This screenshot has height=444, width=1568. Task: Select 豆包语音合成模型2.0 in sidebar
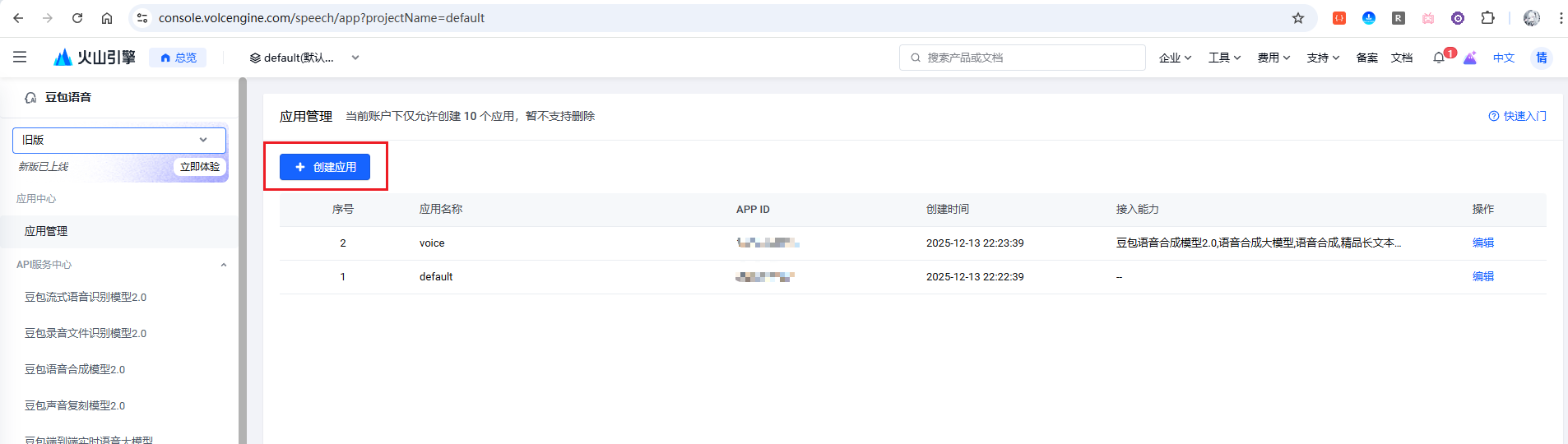pos(75,369)
